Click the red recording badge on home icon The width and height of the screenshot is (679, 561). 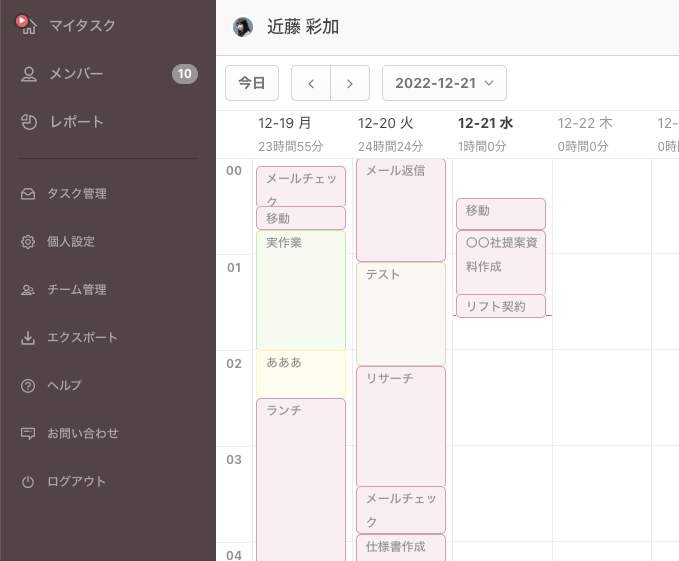pos(21,21)
